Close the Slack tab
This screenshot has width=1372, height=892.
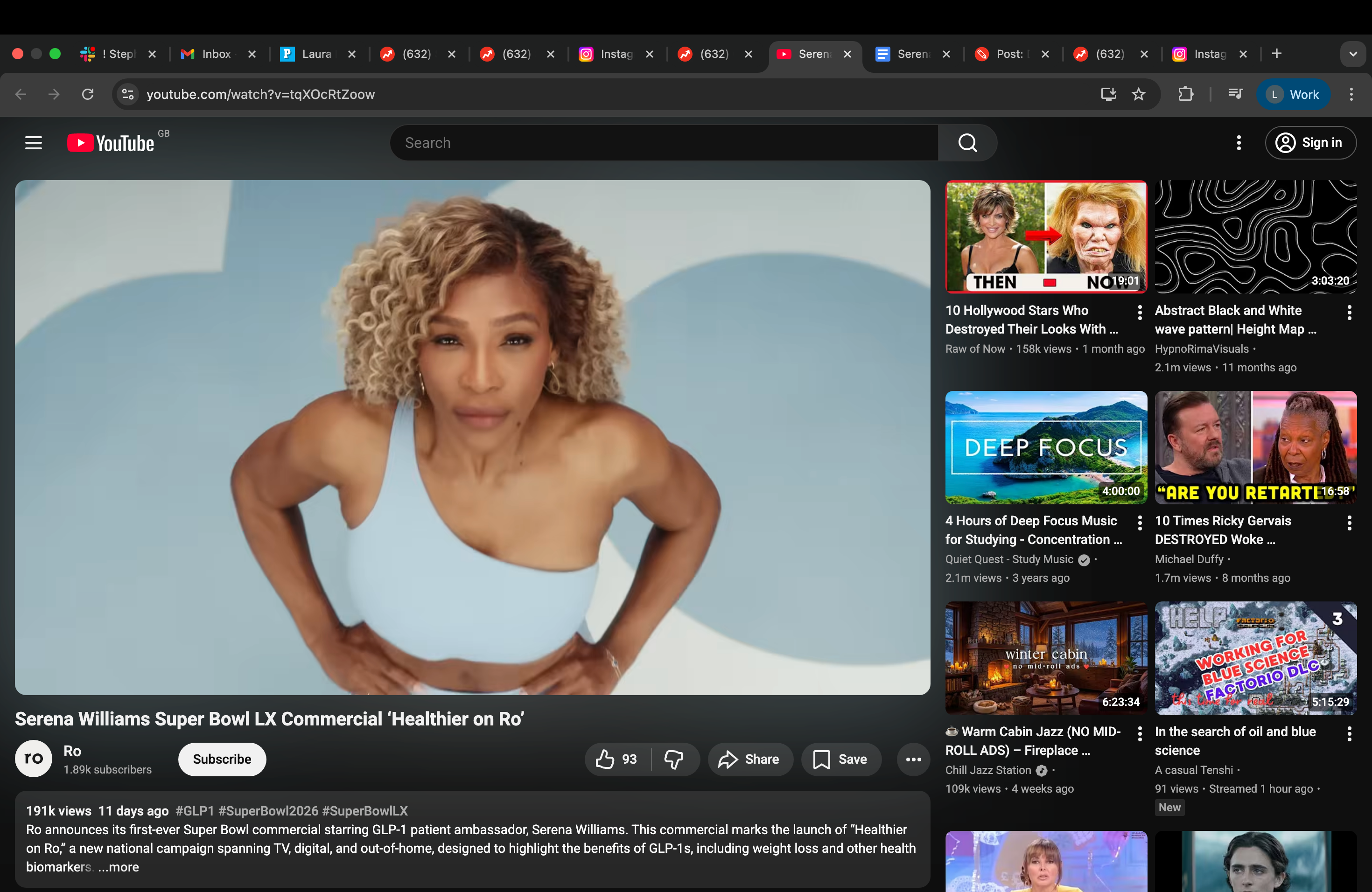152,54
